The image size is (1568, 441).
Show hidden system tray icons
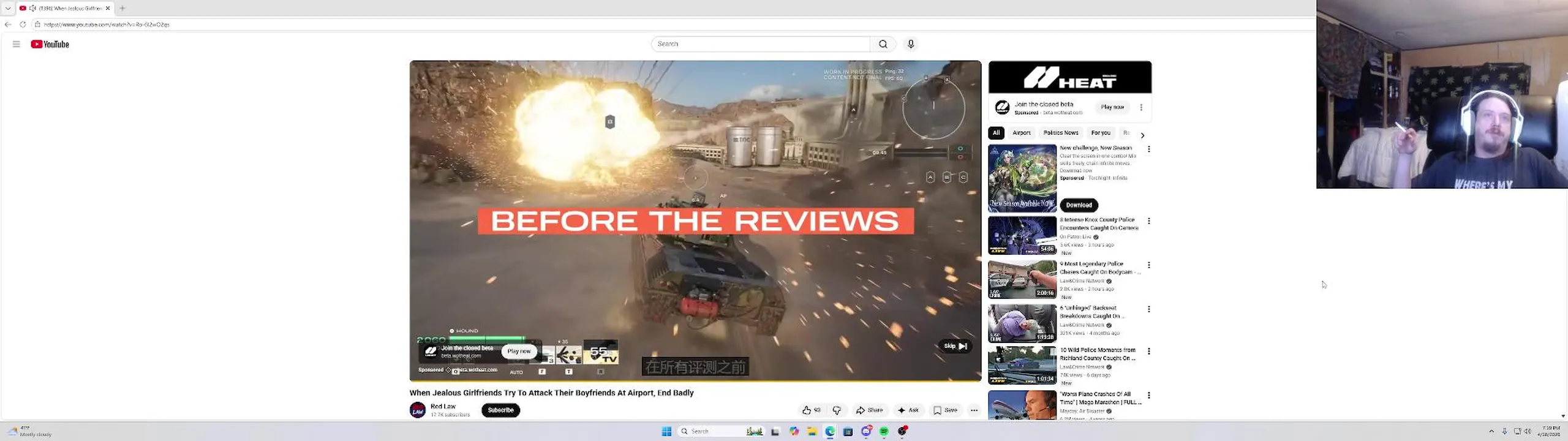pyautogui.click(x=1491, y=431)
